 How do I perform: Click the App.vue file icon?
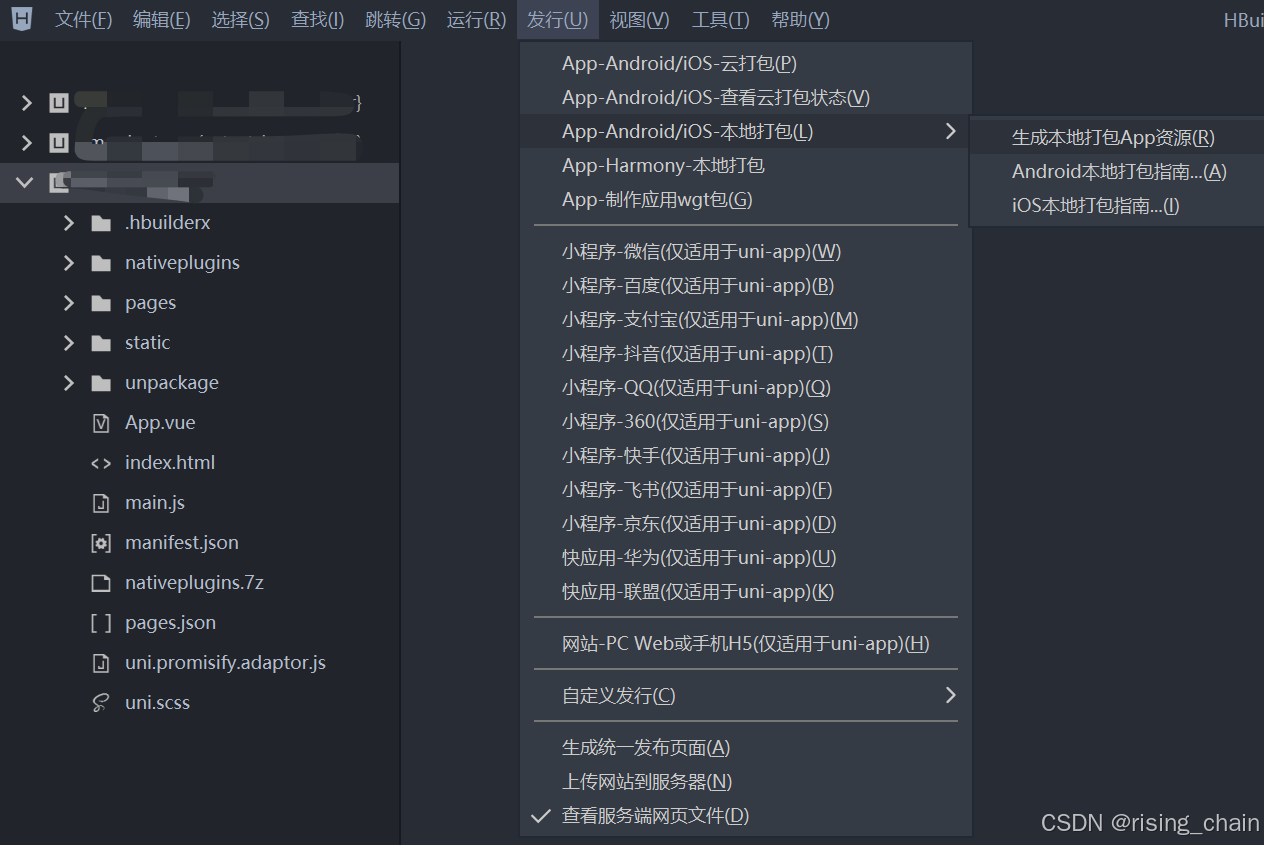(101, 423)
